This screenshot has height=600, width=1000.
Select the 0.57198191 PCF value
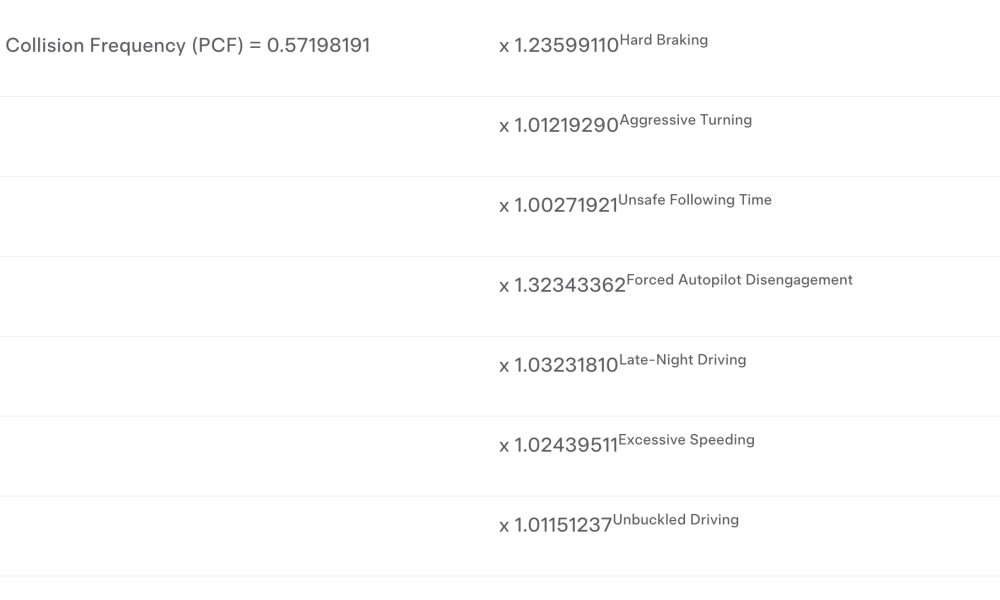coord(318,45)
